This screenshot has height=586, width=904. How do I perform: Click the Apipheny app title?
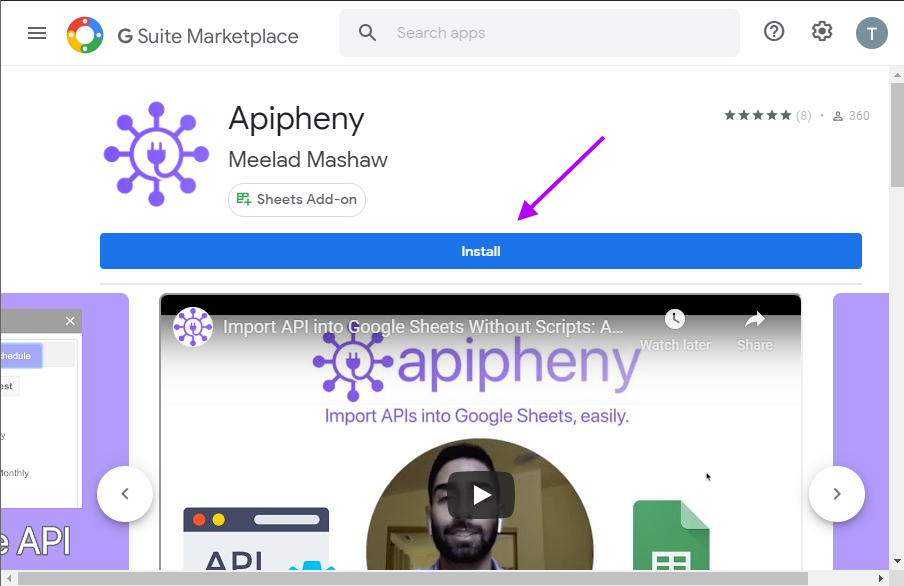[296, 120]
